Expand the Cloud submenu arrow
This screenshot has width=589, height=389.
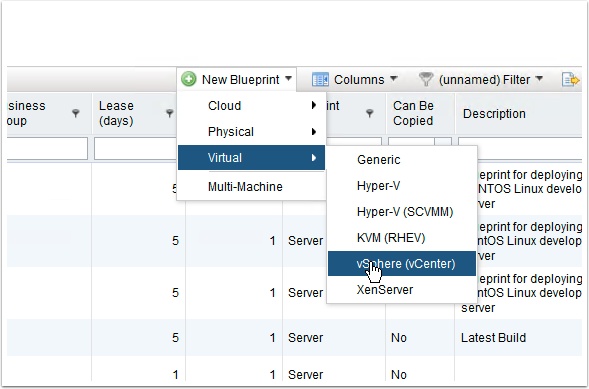point(314,106)
